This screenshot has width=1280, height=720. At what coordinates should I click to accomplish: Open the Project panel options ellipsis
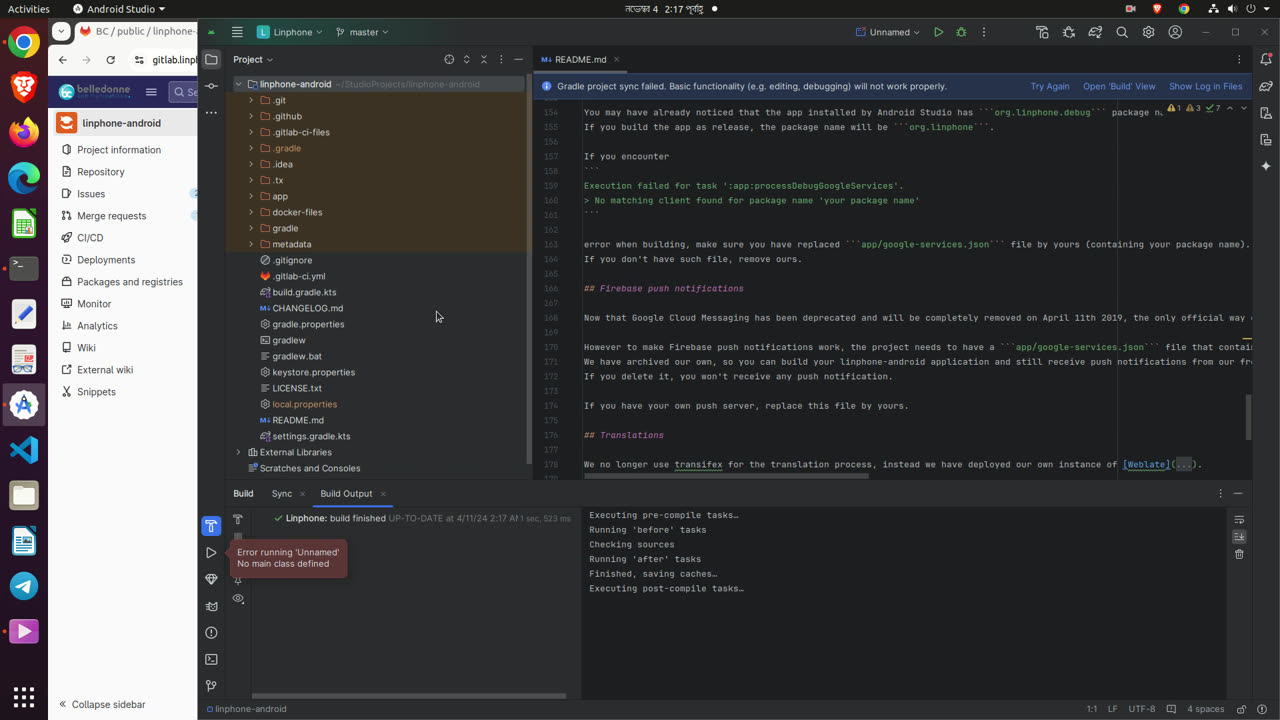click(x=501, y=59)
